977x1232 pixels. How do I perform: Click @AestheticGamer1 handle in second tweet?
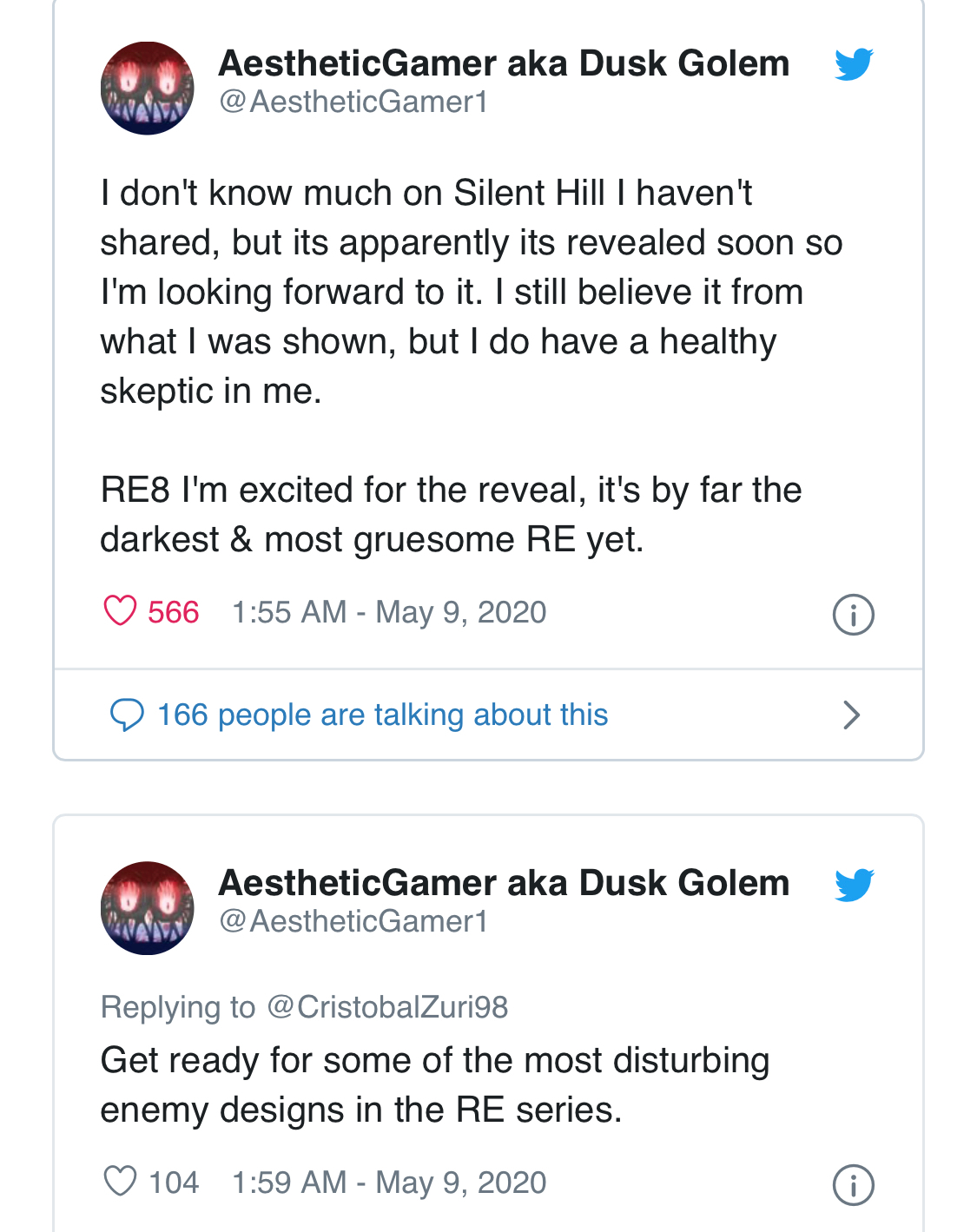(x=353, y=922)
